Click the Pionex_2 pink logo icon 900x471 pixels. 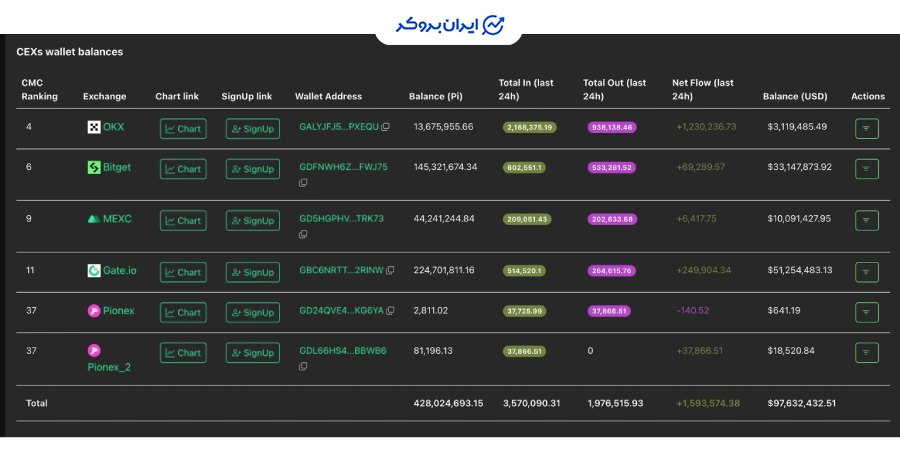click(94, 351)
